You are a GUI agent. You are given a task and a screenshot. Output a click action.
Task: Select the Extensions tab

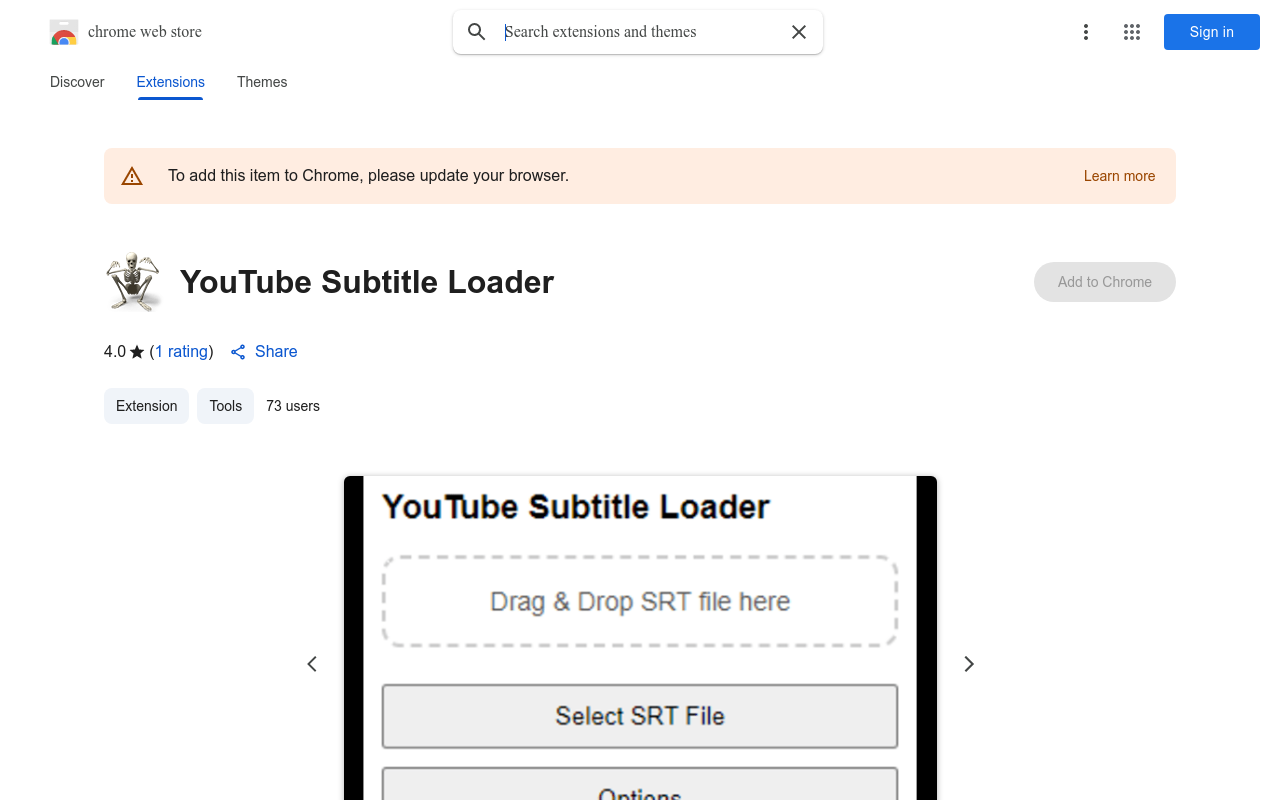[171, 82]
